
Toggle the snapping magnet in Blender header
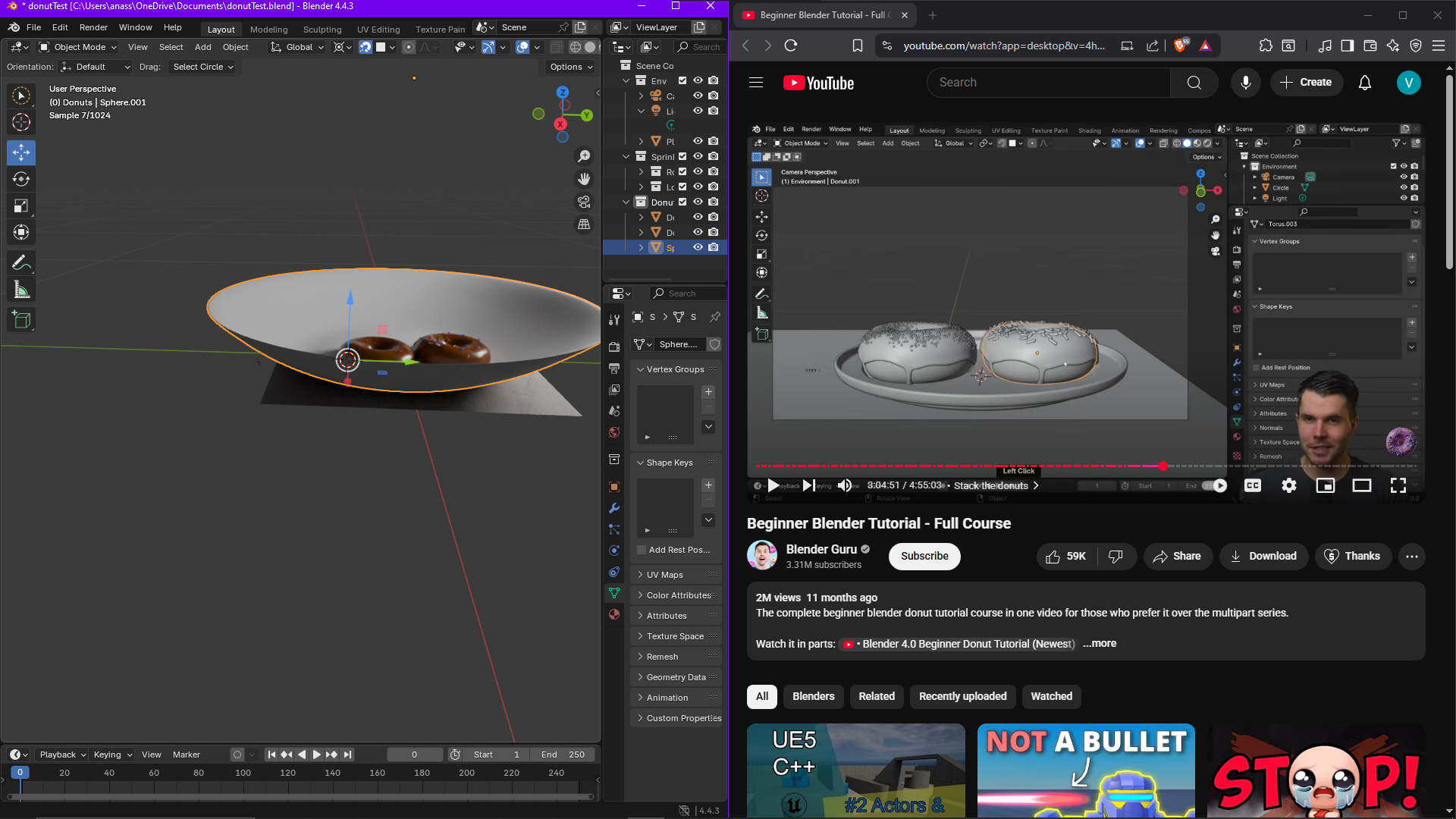(366, 47)
